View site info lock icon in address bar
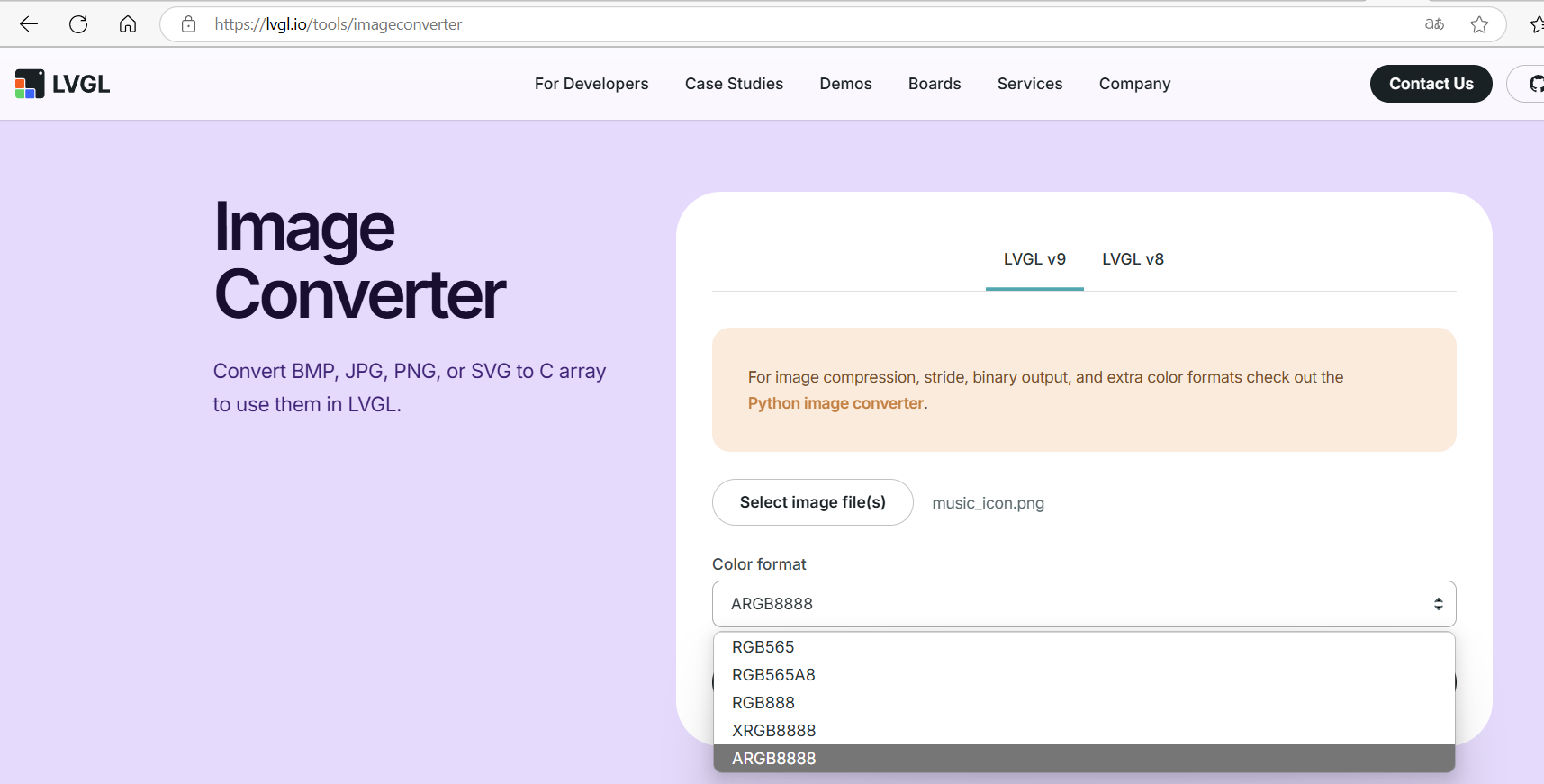This screenshot has height=784, width=1544. pyautogui.click(x=188, y=24)
